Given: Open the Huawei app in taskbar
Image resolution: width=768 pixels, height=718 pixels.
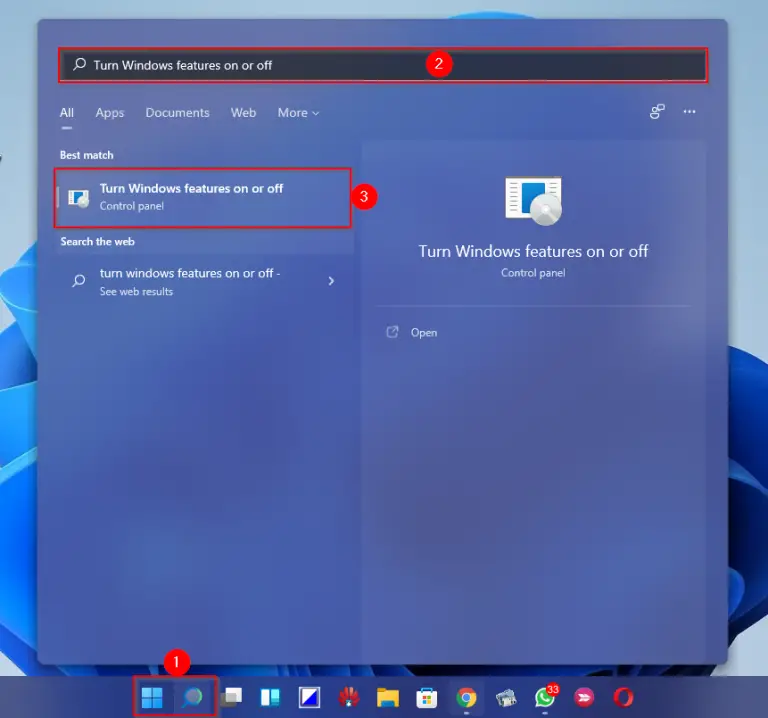Looking at the screenshot, I should 349,697.
